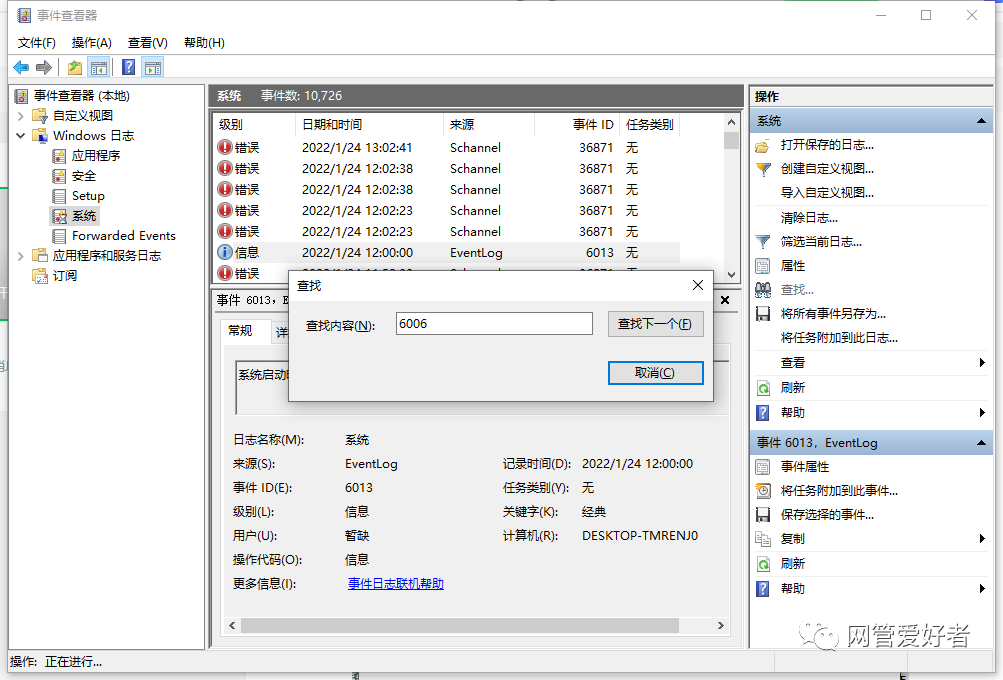
Task: Click the Back navigation arrow icon
Action: tap(19, 67)
